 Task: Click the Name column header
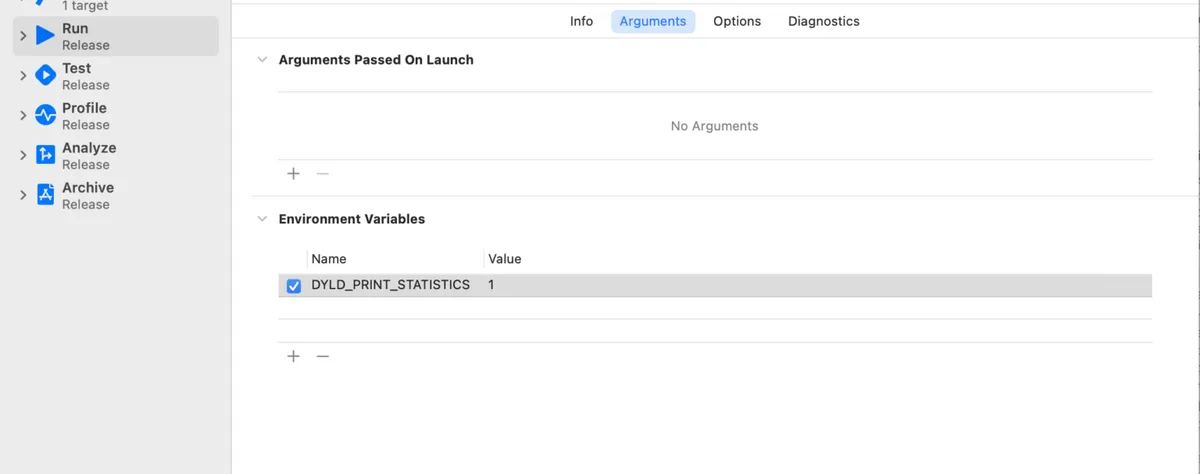[x=329, y=259]
